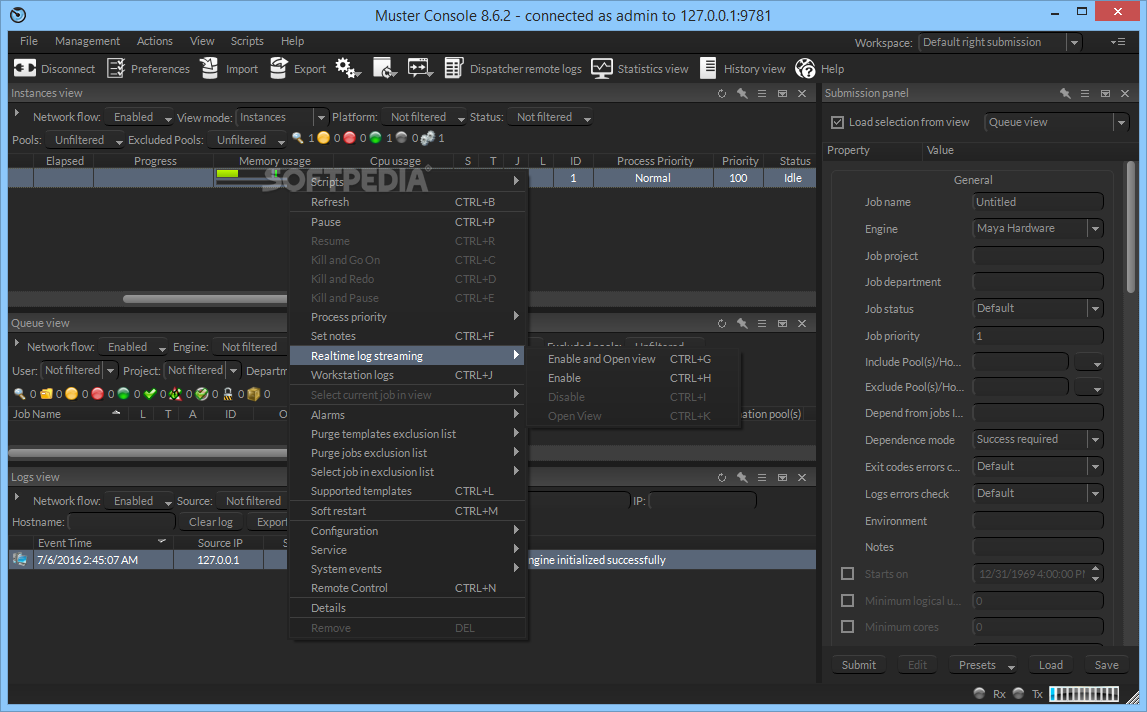Close the Instances view panel
This screenshot has height=712, width=1147.
[802, 94]
